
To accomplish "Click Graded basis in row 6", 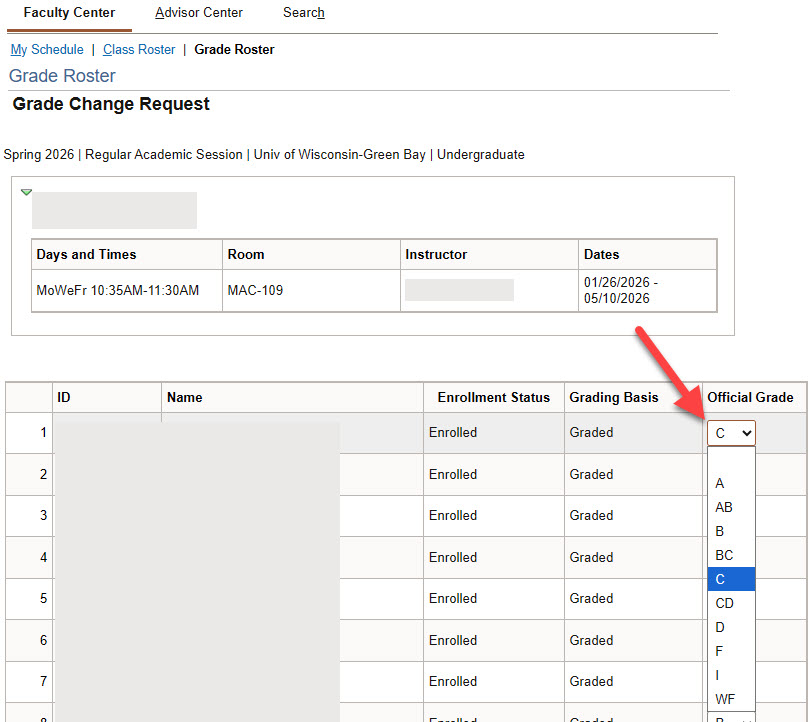I will 591,640.
